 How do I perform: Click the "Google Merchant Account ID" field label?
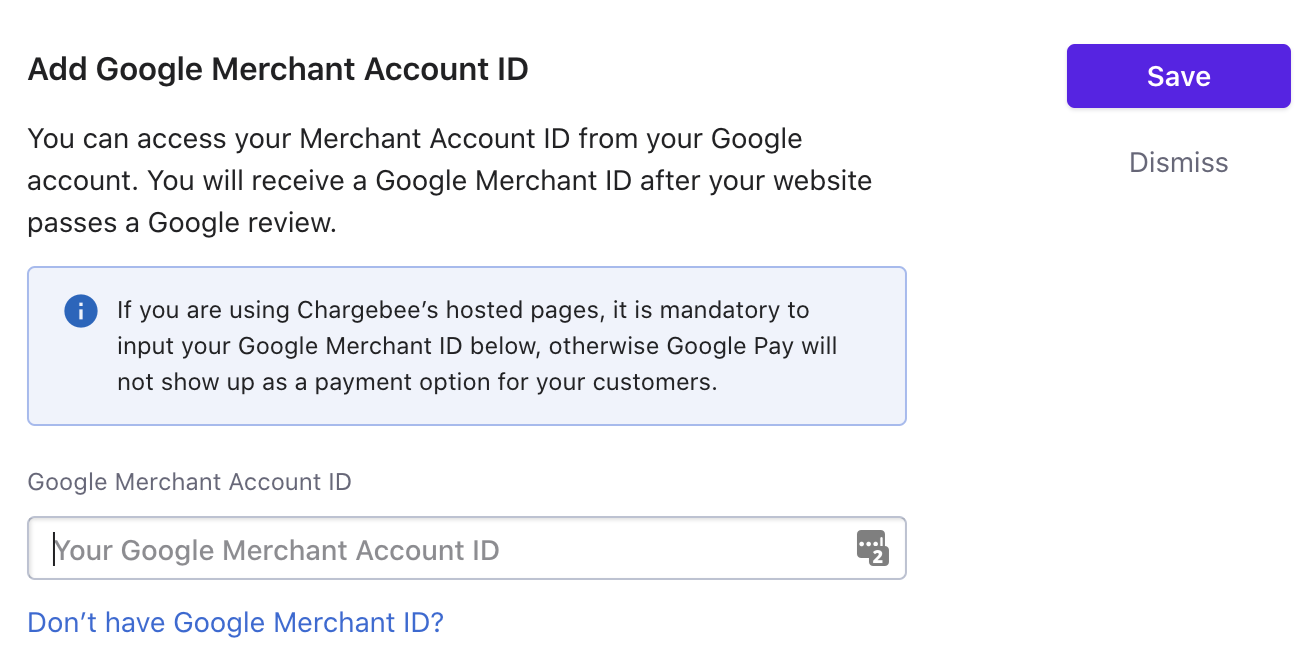tap(189, 482)
